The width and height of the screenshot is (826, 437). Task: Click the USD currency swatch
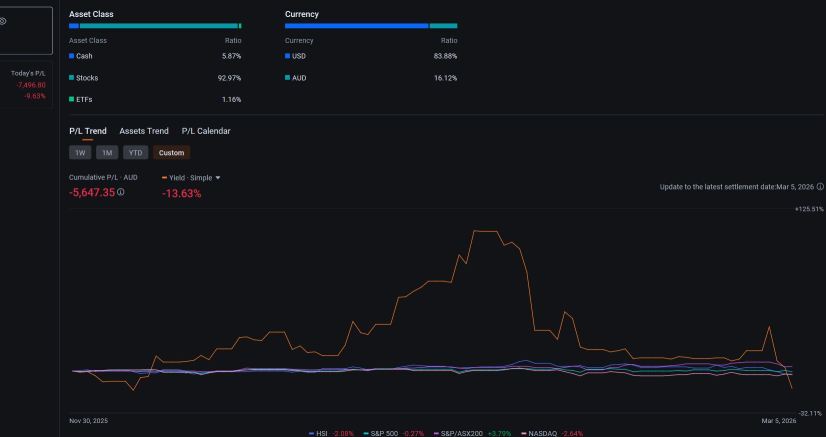[x=288, y=56]
